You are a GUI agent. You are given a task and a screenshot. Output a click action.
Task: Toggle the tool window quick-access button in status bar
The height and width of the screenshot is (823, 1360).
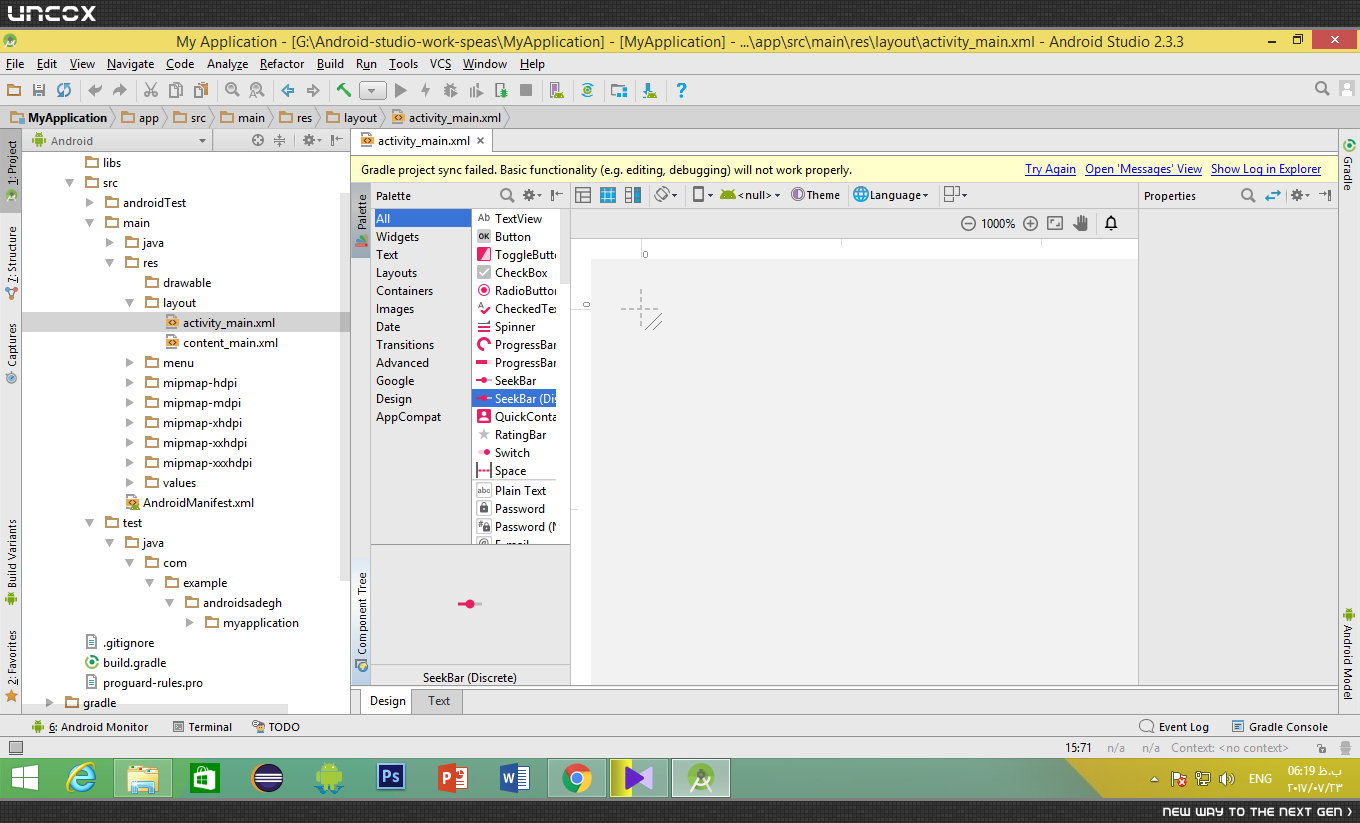click(15, 747)
